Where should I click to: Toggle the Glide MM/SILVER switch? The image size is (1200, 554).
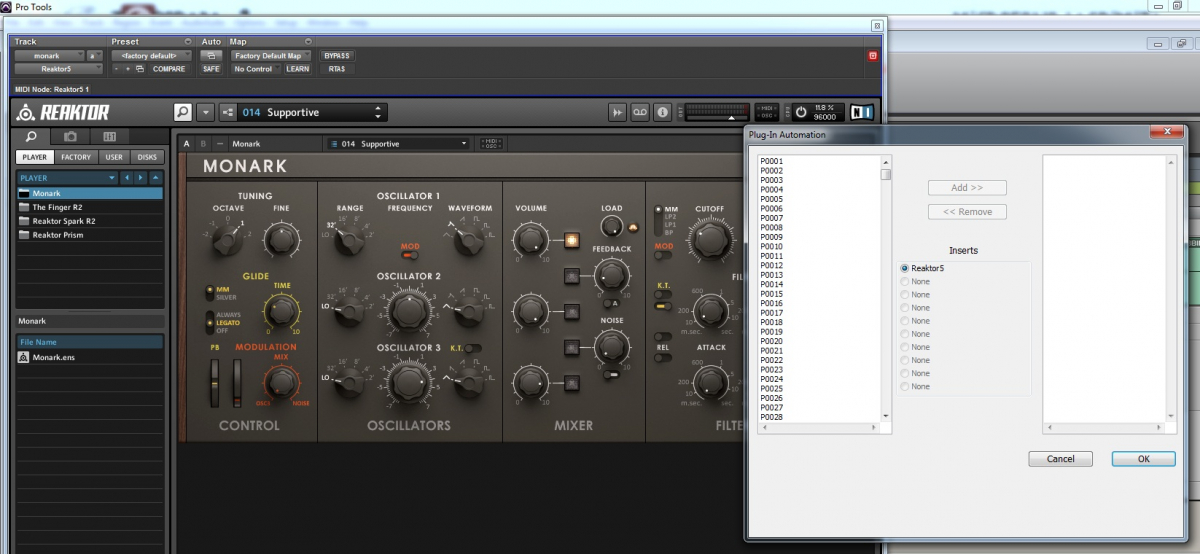209,292
